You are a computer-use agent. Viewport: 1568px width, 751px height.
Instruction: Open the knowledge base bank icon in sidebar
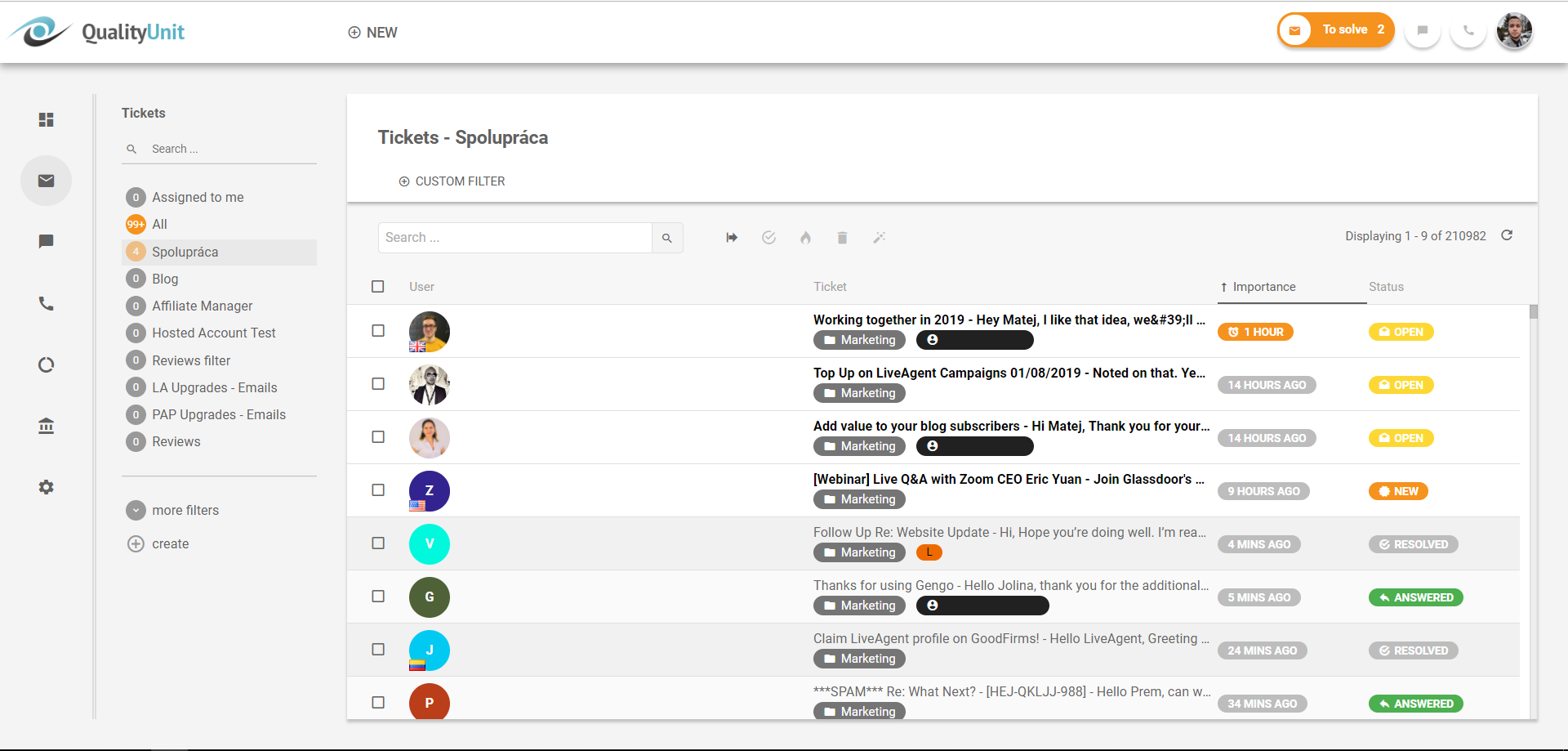[x=46, y=426]
